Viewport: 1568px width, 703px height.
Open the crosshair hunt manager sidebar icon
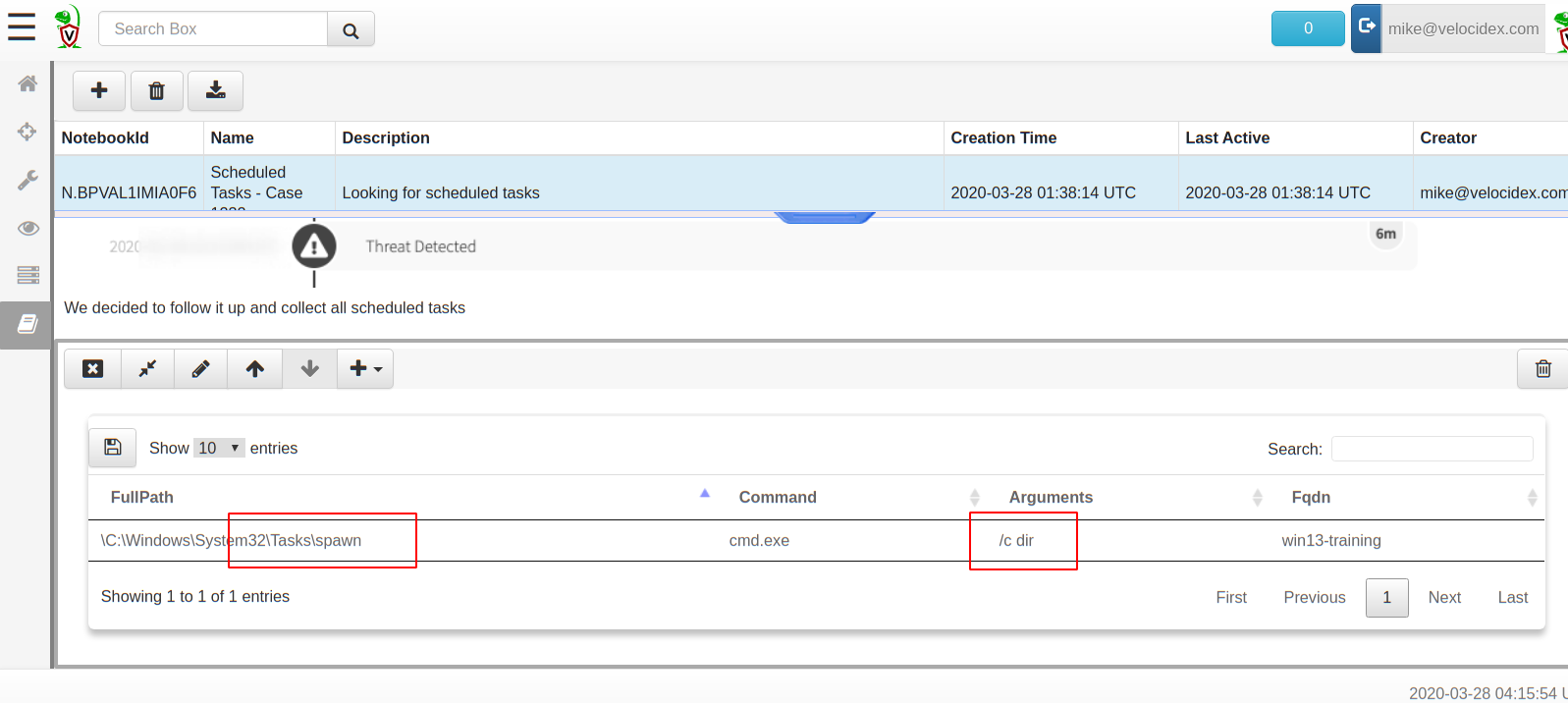pos(27,132)
